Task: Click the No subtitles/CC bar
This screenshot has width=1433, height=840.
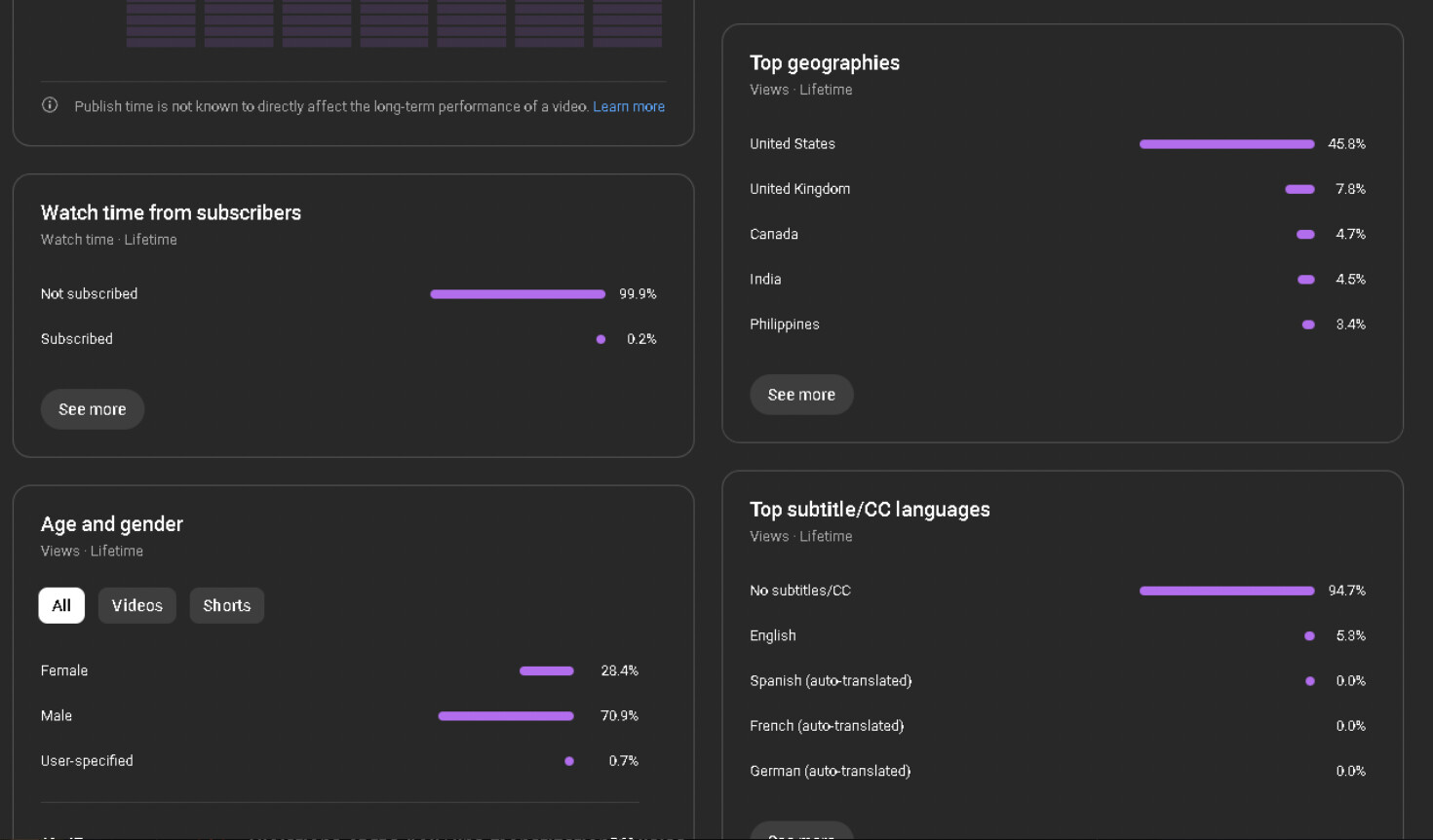Action: click(x=1226, y=591)
